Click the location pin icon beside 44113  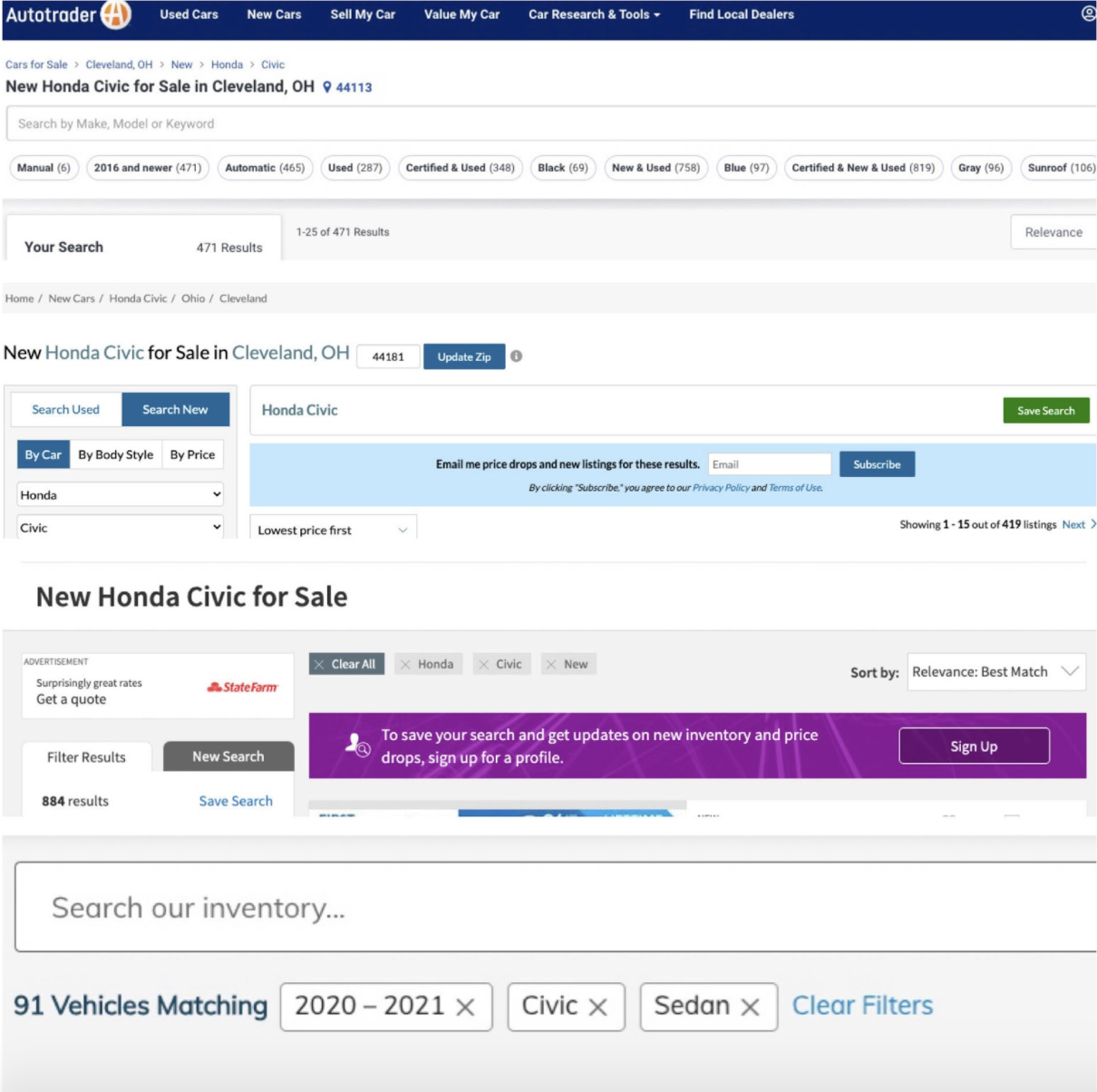pos(327,87)
